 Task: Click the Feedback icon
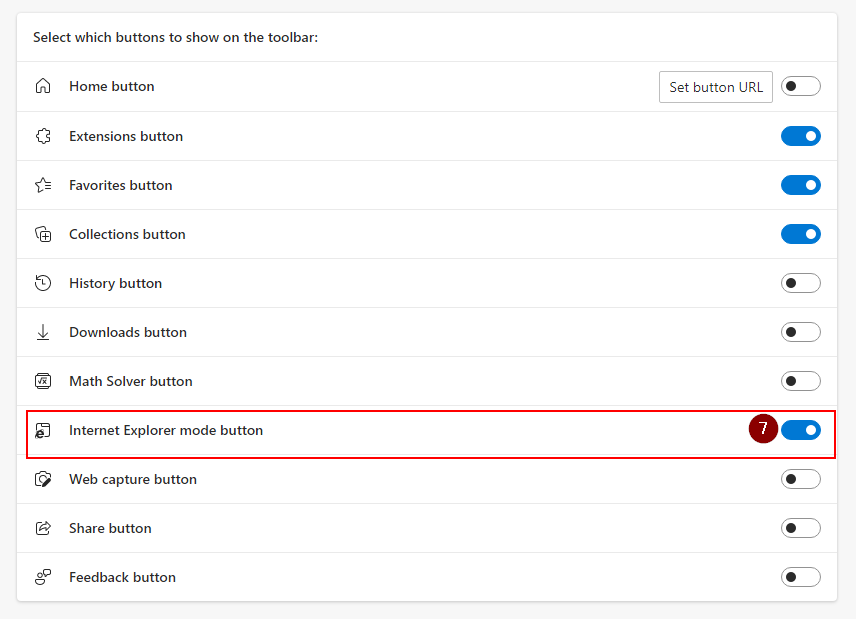click(x=43, y=577)
